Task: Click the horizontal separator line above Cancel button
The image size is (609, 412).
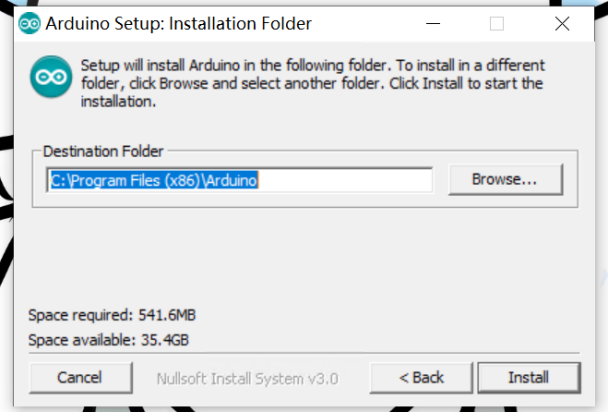Action: point(304,353)
